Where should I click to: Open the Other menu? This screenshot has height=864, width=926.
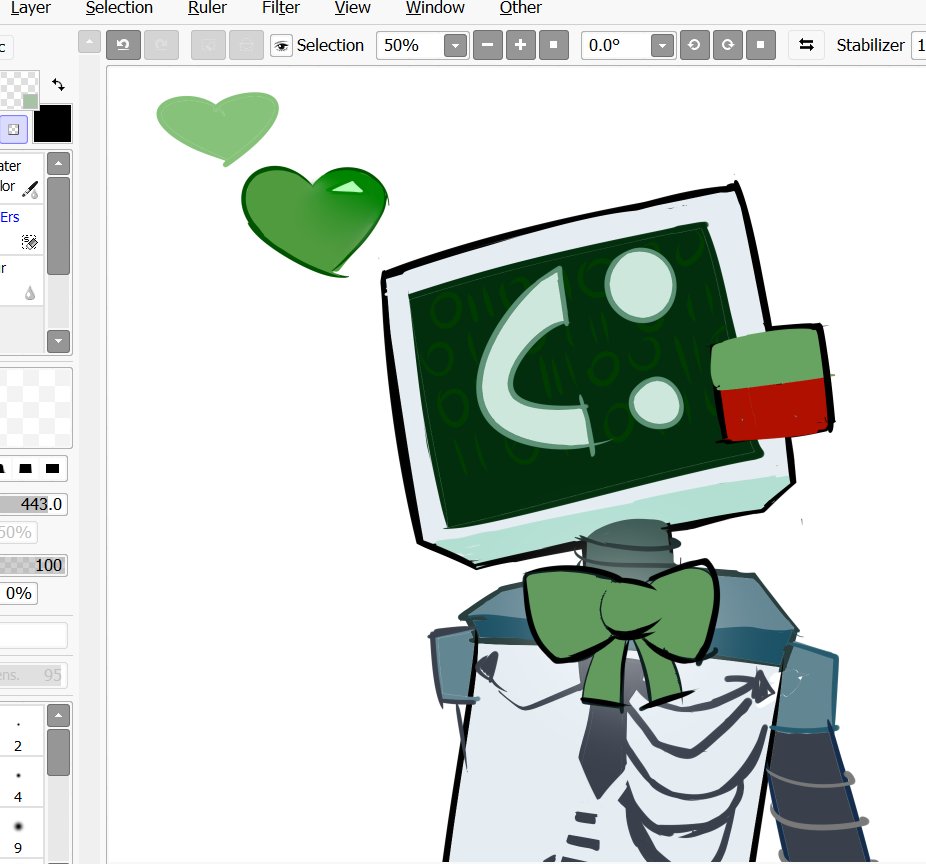(521, 8)
